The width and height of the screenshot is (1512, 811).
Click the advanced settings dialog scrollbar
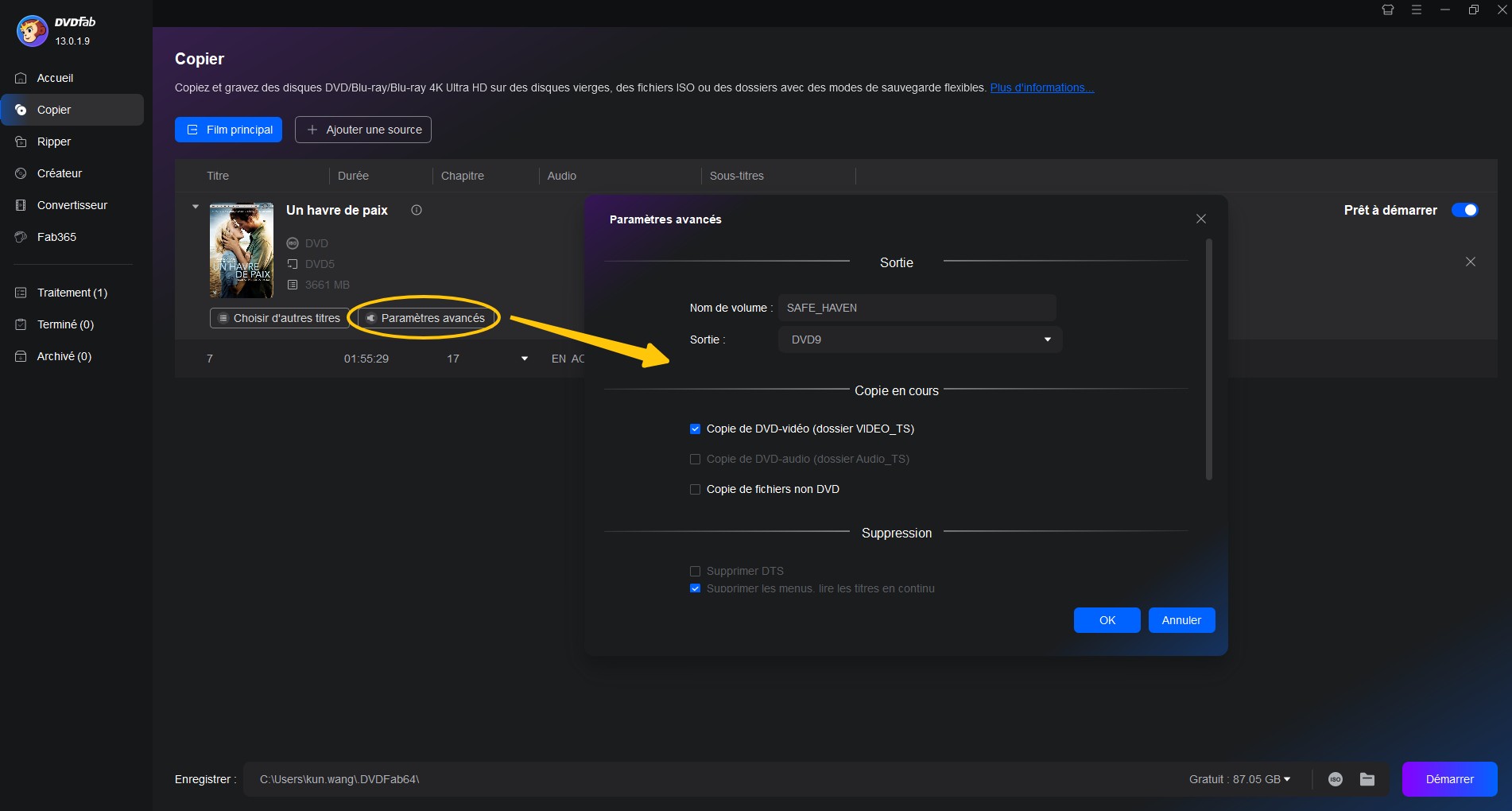coord(1209,359)
